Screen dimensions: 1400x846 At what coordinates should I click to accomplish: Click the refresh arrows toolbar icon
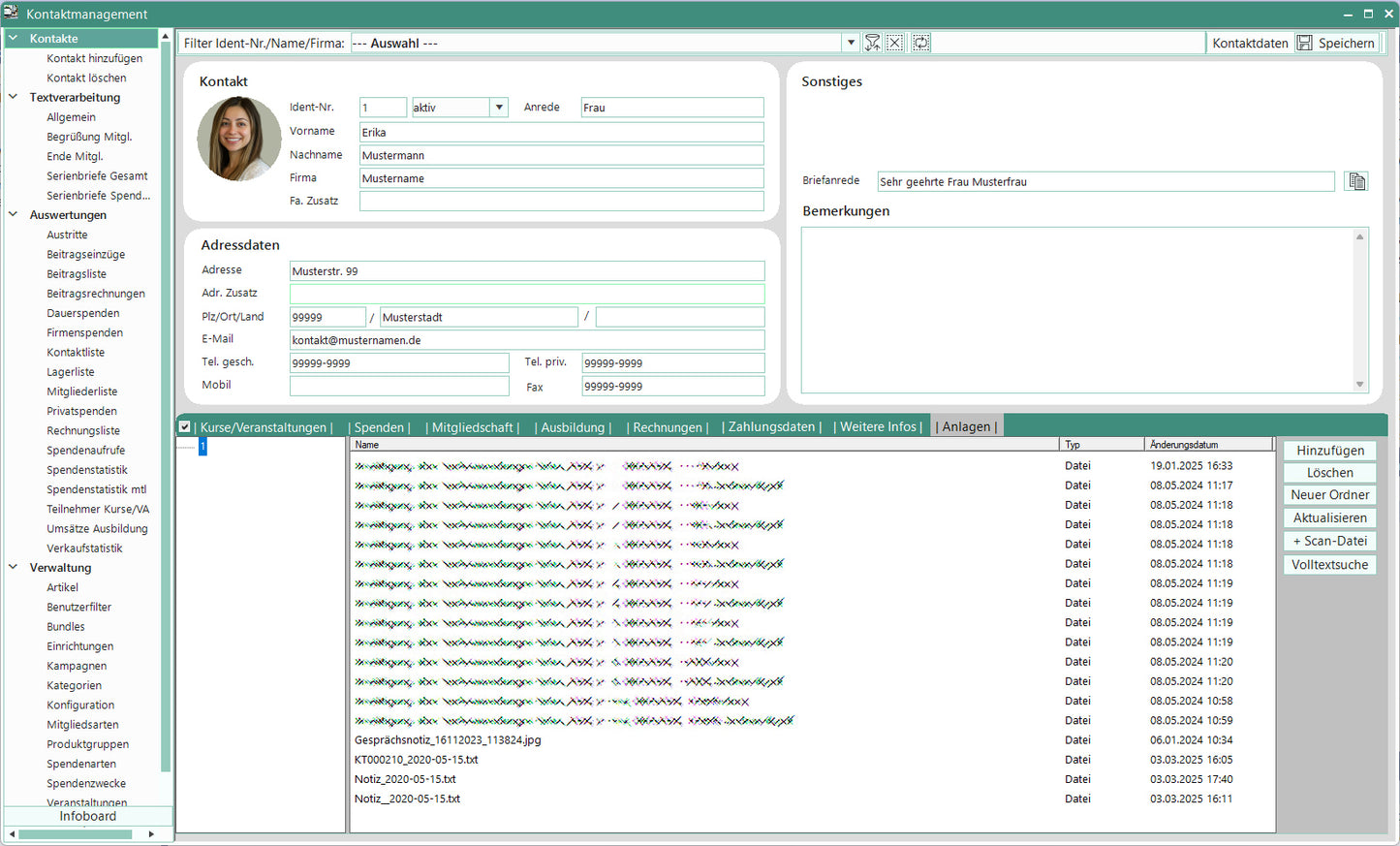click(921, 43)
